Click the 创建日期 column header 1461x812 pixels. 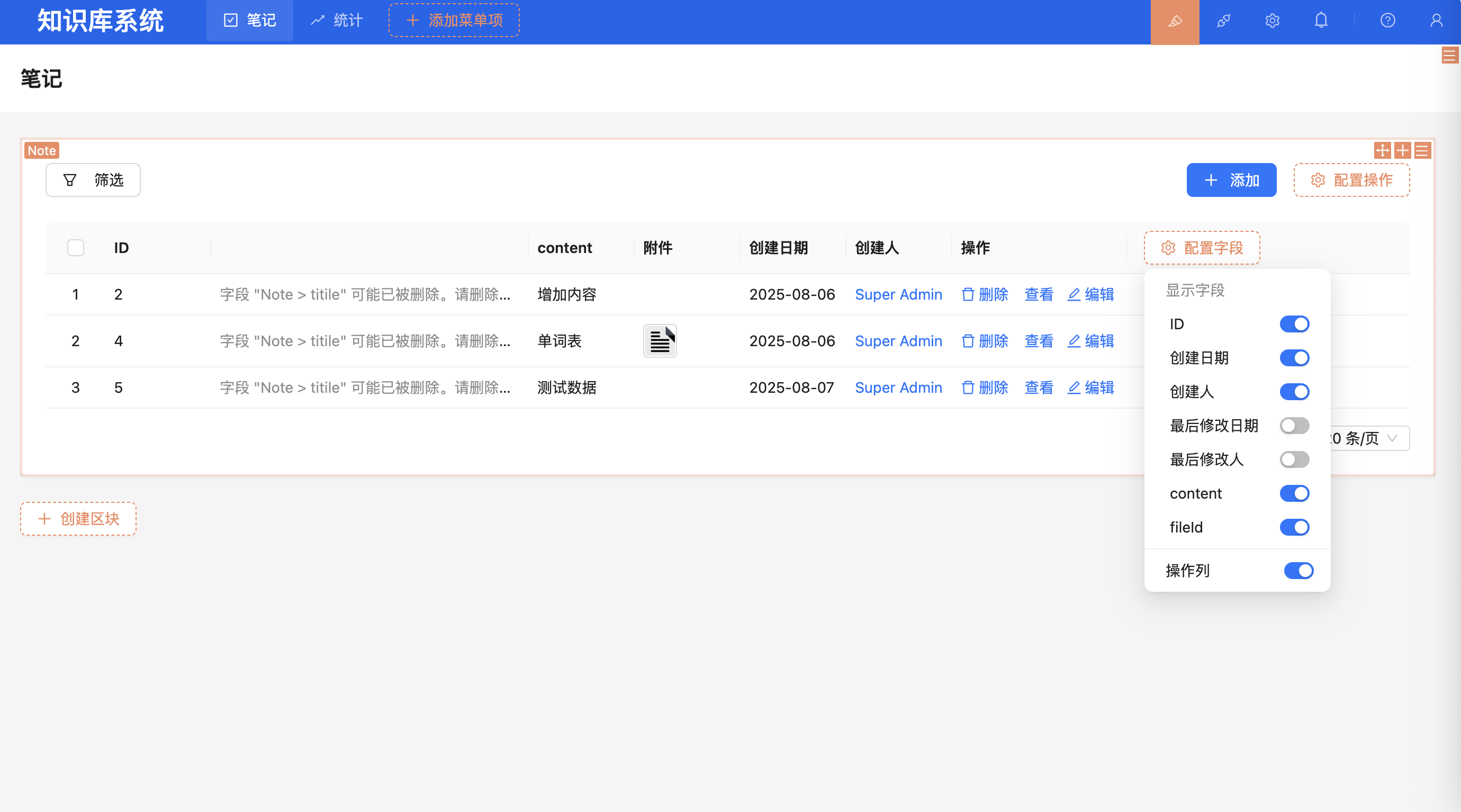click(778, 248)
